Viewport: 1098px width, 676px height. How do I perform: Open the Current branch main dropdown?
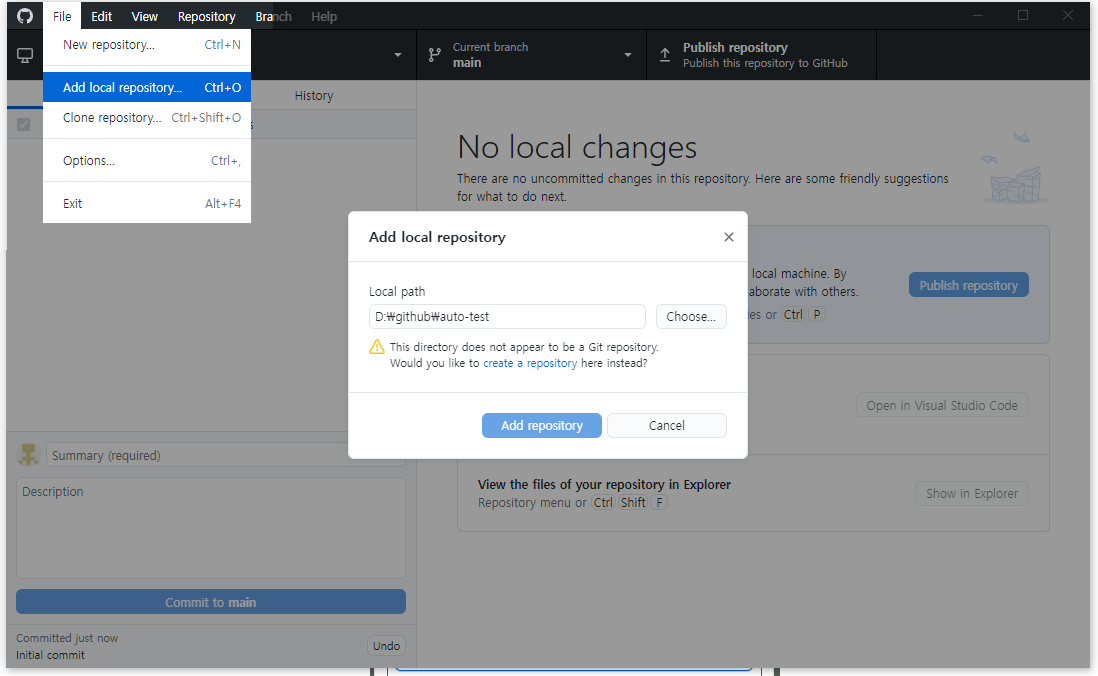pyautogui.click(x=531, y=55)
